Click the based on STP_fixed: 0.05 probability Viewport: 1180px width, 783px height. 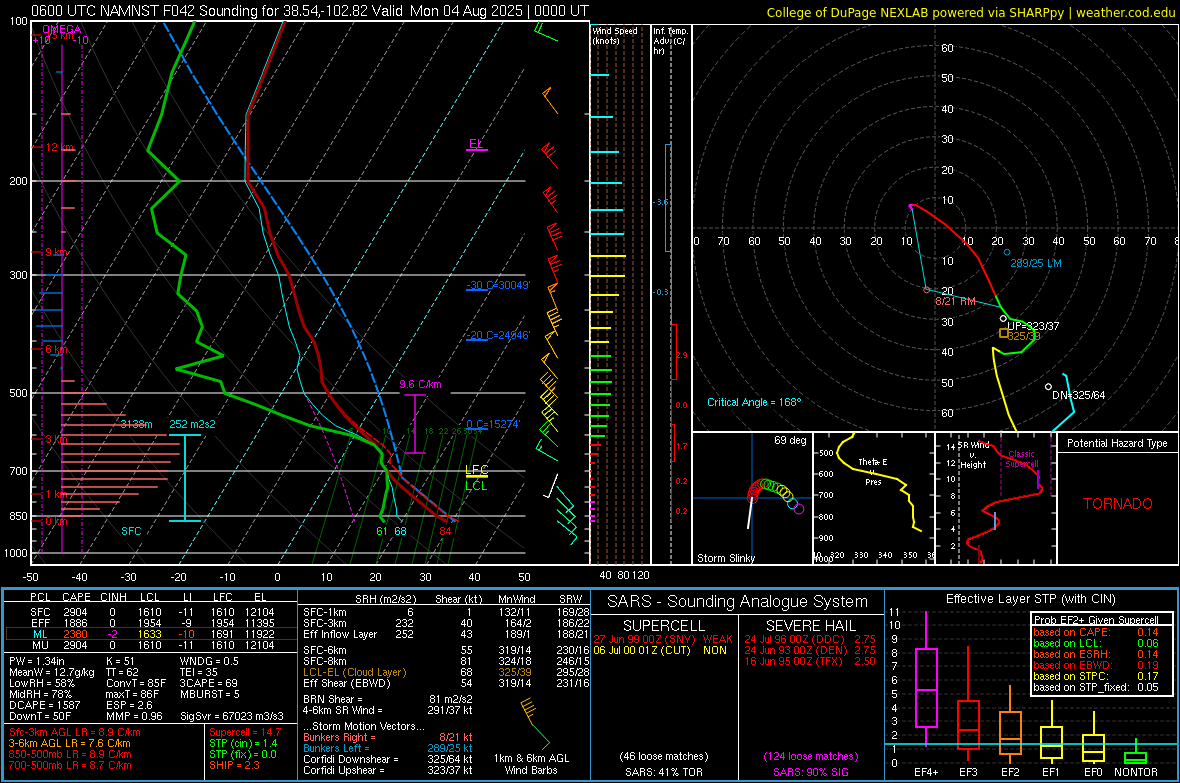tap(1096, 687)
